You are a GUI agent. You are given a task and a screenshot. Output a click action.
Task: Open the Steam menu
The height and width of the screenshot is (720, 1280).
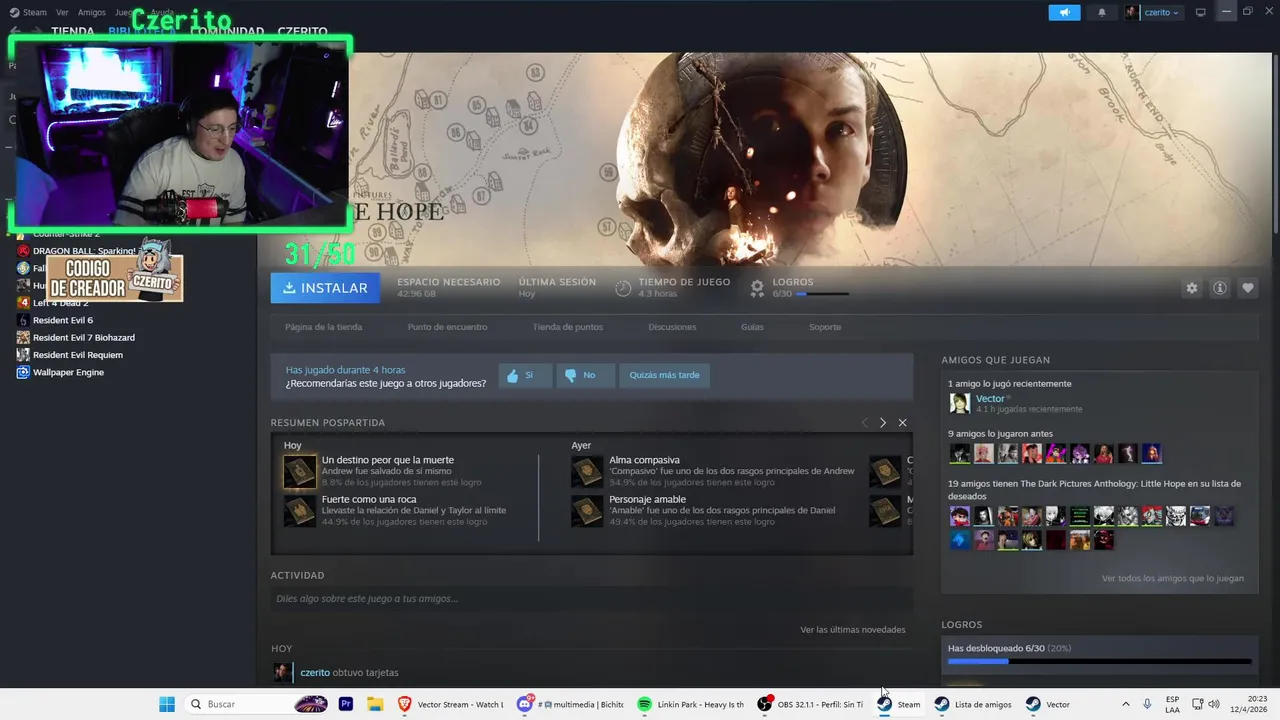[x=28, y=12]
